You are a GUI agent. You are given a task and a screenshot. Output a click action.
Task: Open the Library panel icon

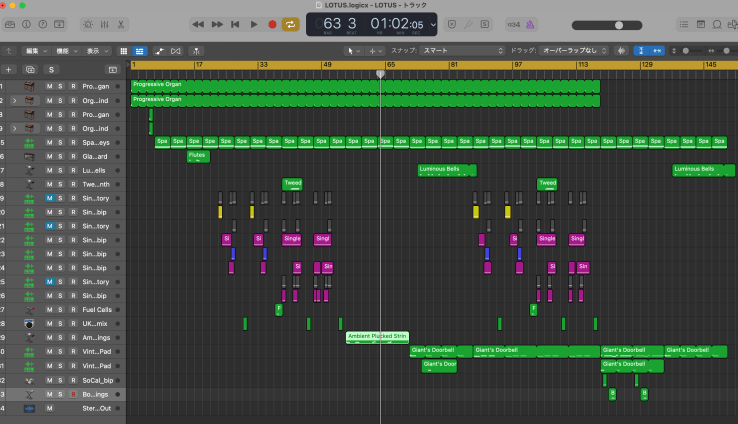[x=9, y=24]
